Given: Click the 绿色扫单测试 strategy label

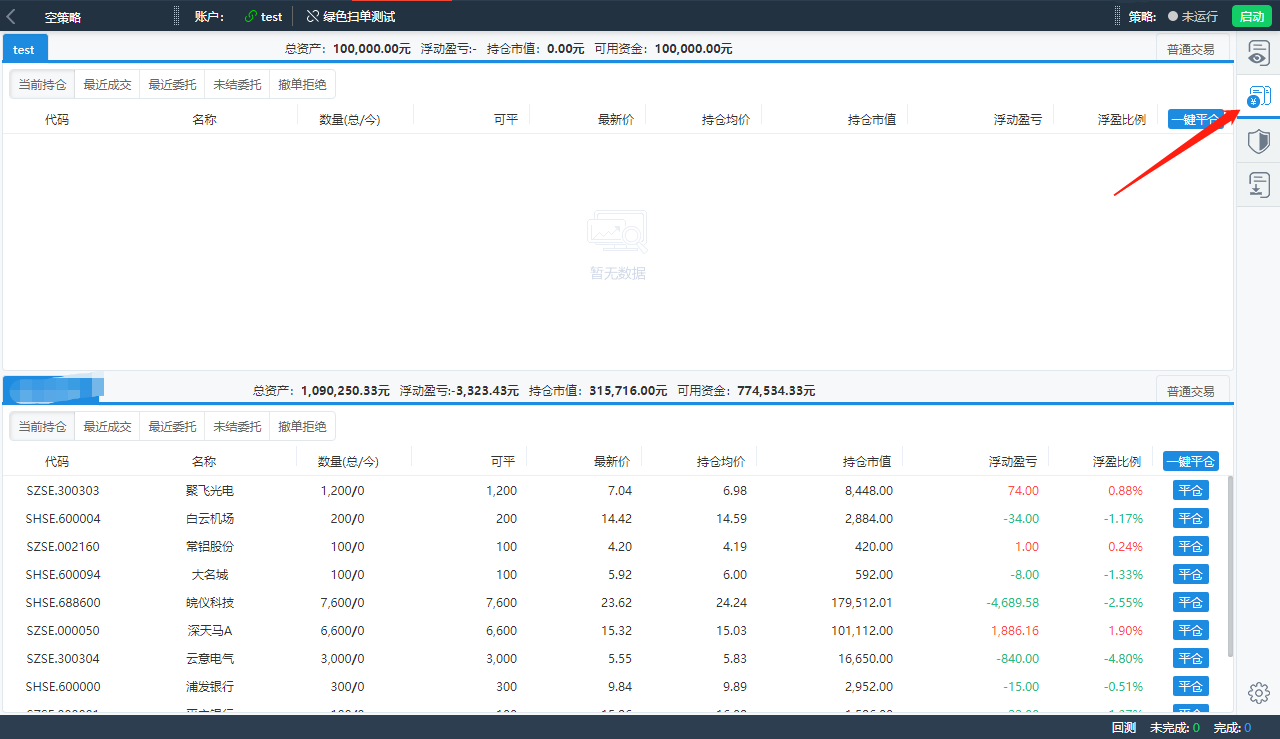Looking at the screenshot, I should 359,17.
